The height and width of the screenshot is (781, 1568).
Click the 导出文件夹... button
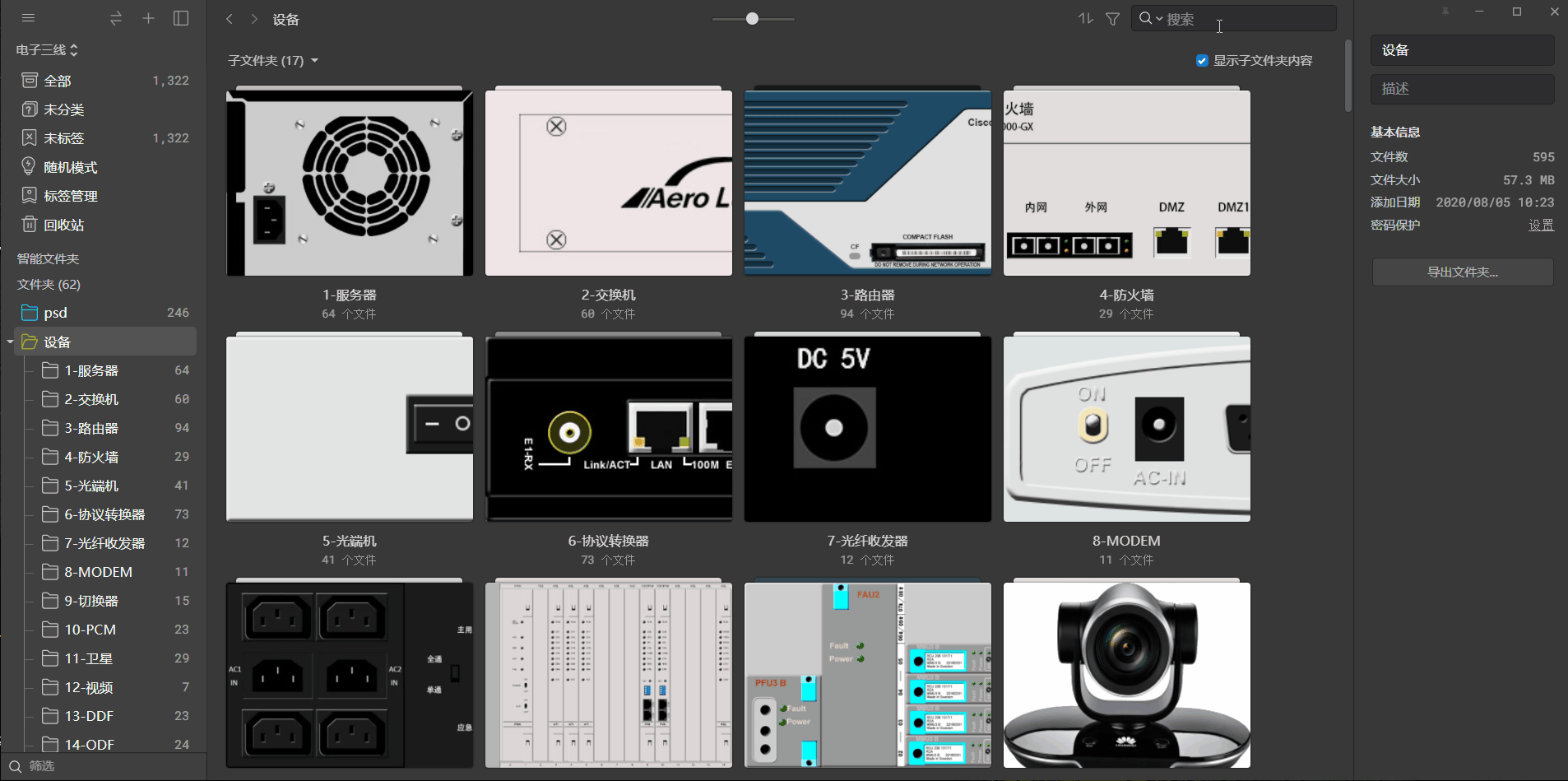[x=1463, y=272]
